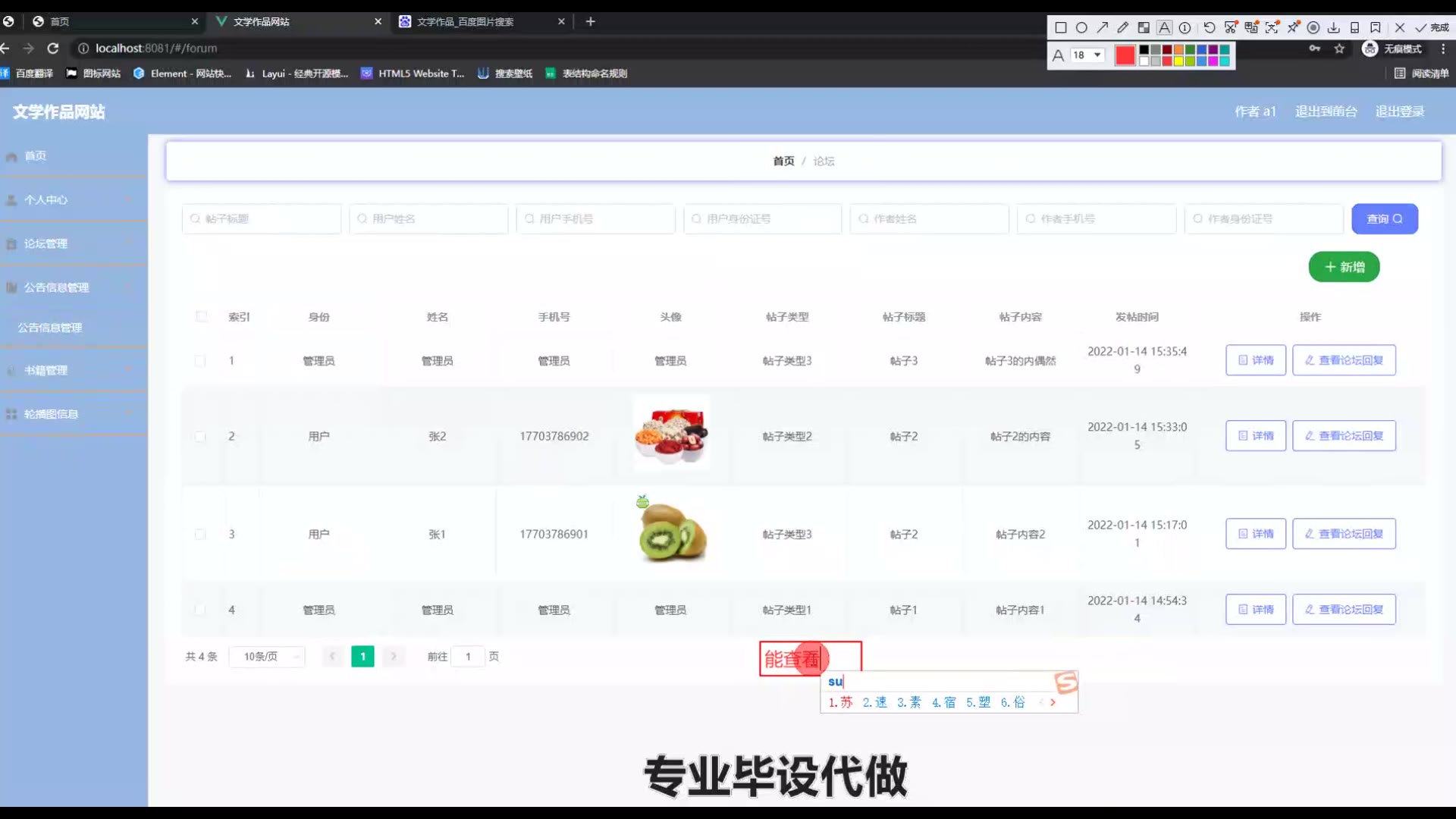
Task: Toggle the select-all header checkbox
Action: (202, 317)
